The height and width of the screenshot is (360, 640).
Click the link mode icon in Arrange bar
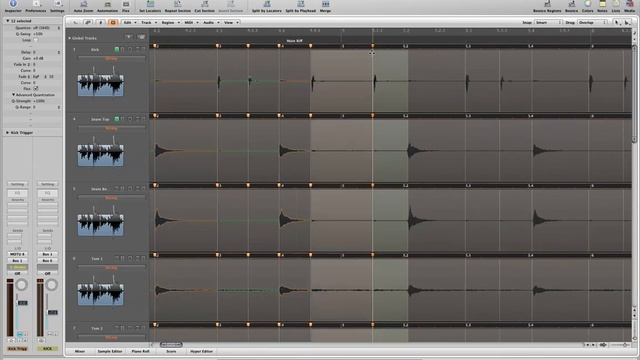[x=88, y=22]
